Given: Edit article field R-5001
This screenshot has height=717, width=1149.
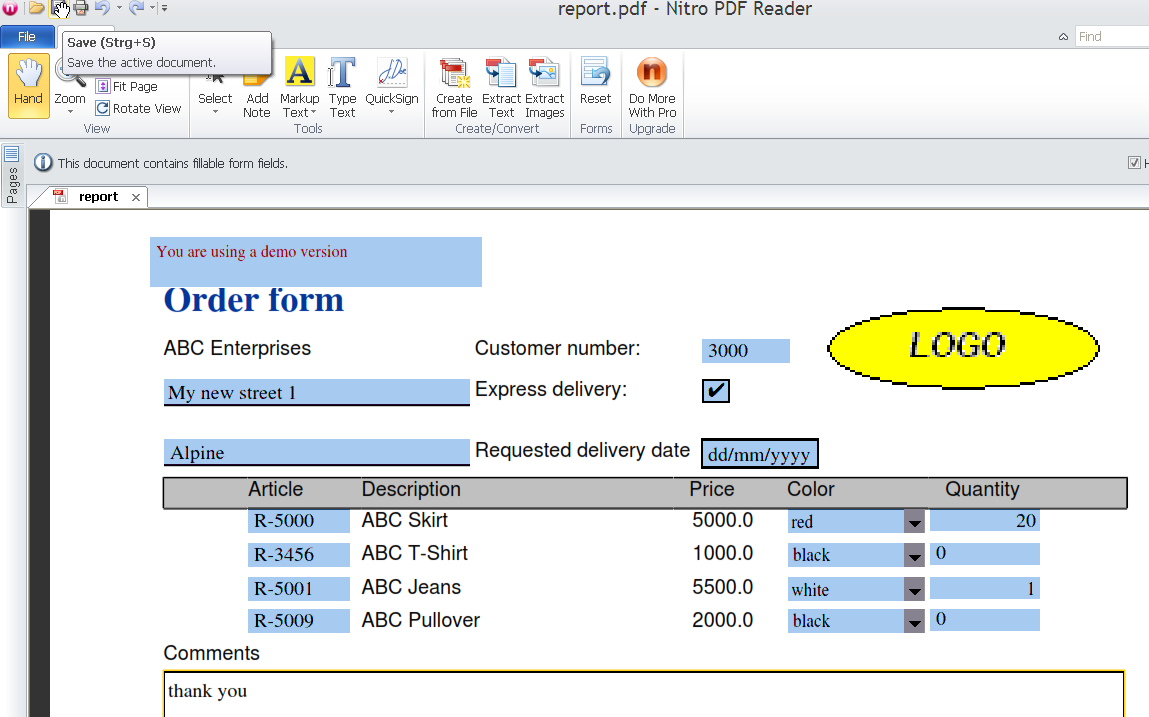Looking at the screenshot, I should [299, 588].
